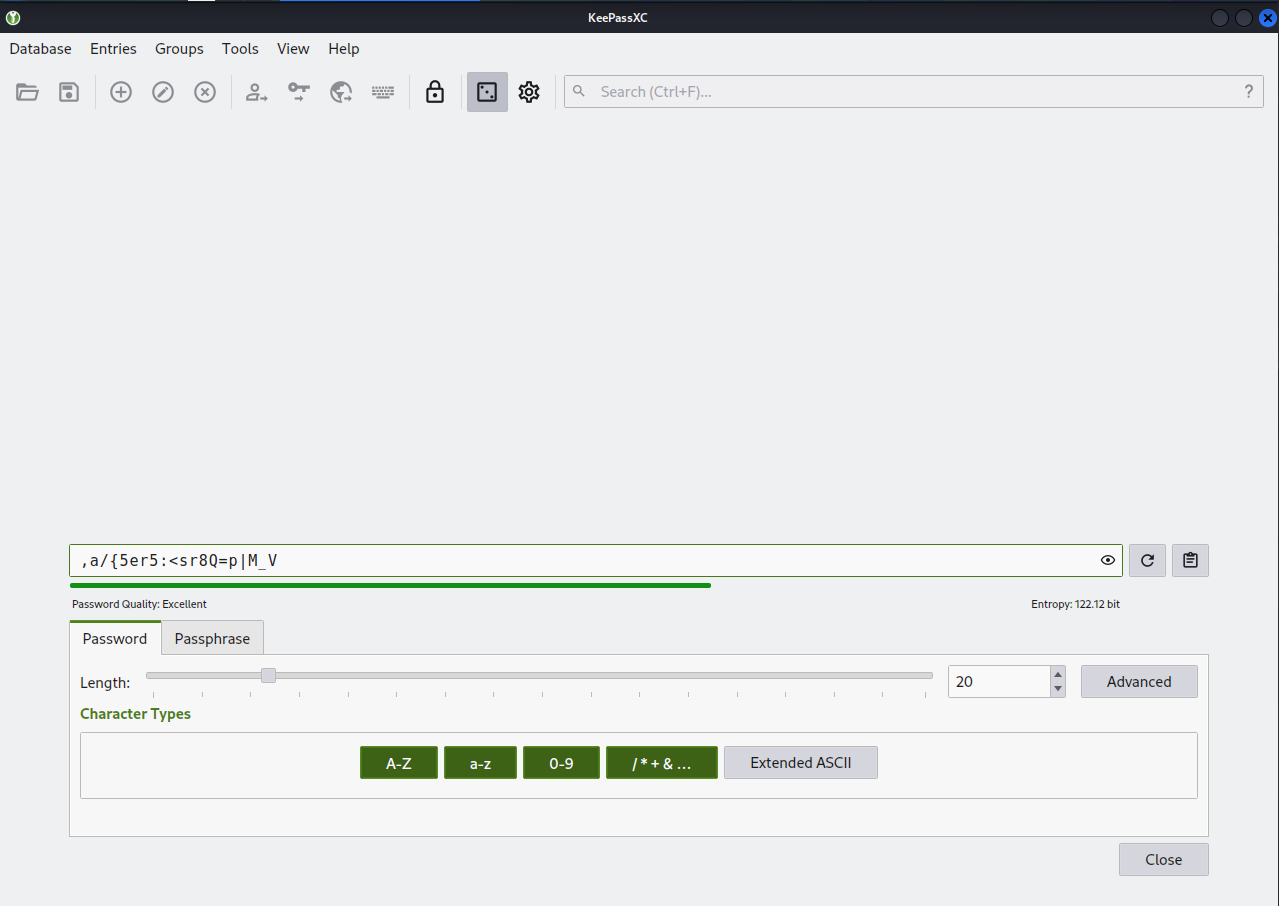Close the KeePassXC window
1279x906 pixels.
pos(1267,18)
